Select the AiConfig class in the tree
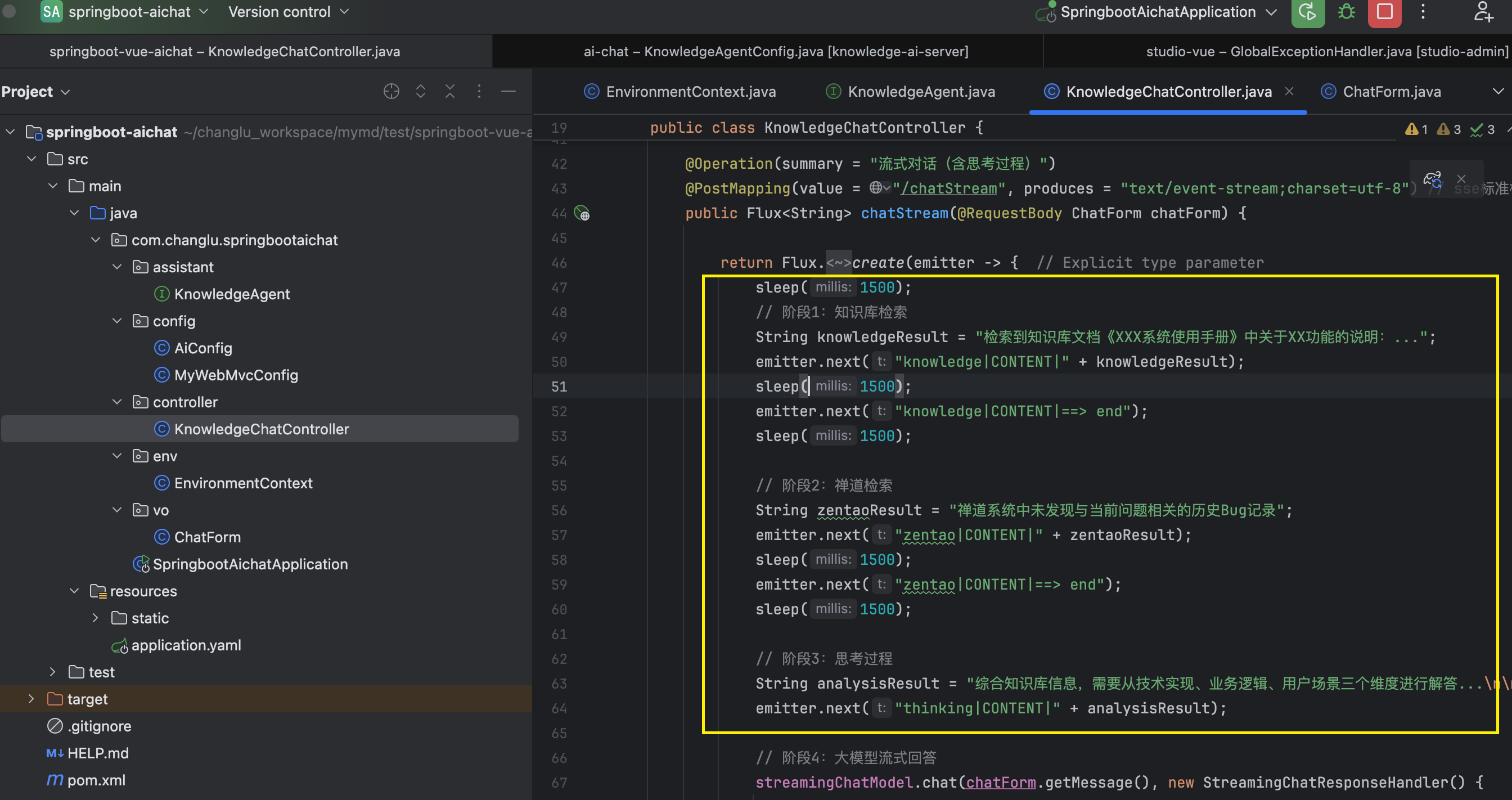 [x=203, y=348]
